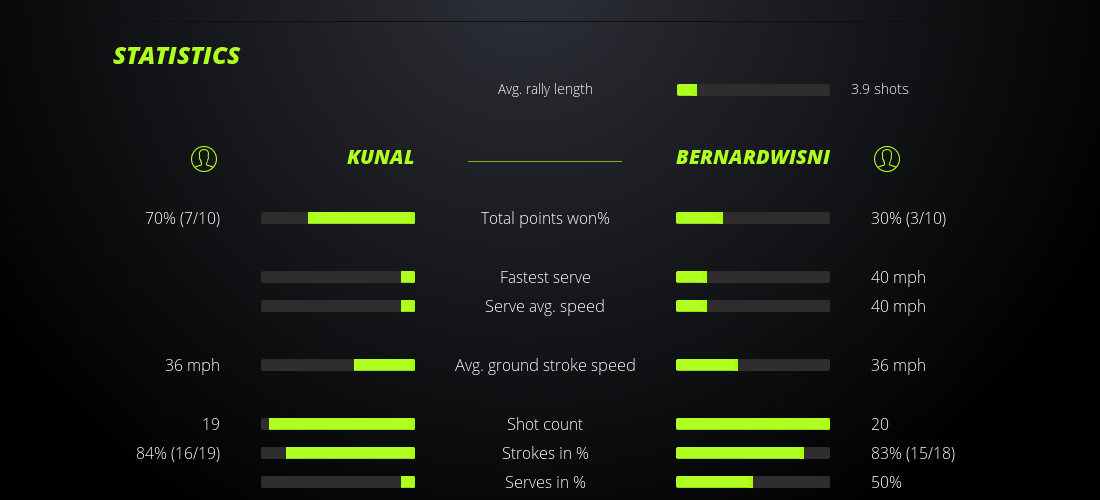Click Kunal's Strokes in % bar
Screen dimensions: 1100x500
(x=338, y=453)
